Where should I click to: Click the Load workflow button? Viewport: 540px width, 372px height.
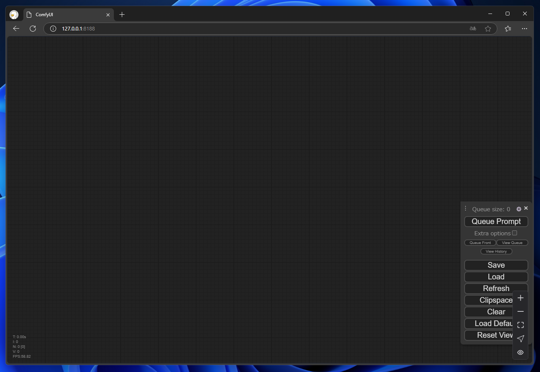coord(496,277)
